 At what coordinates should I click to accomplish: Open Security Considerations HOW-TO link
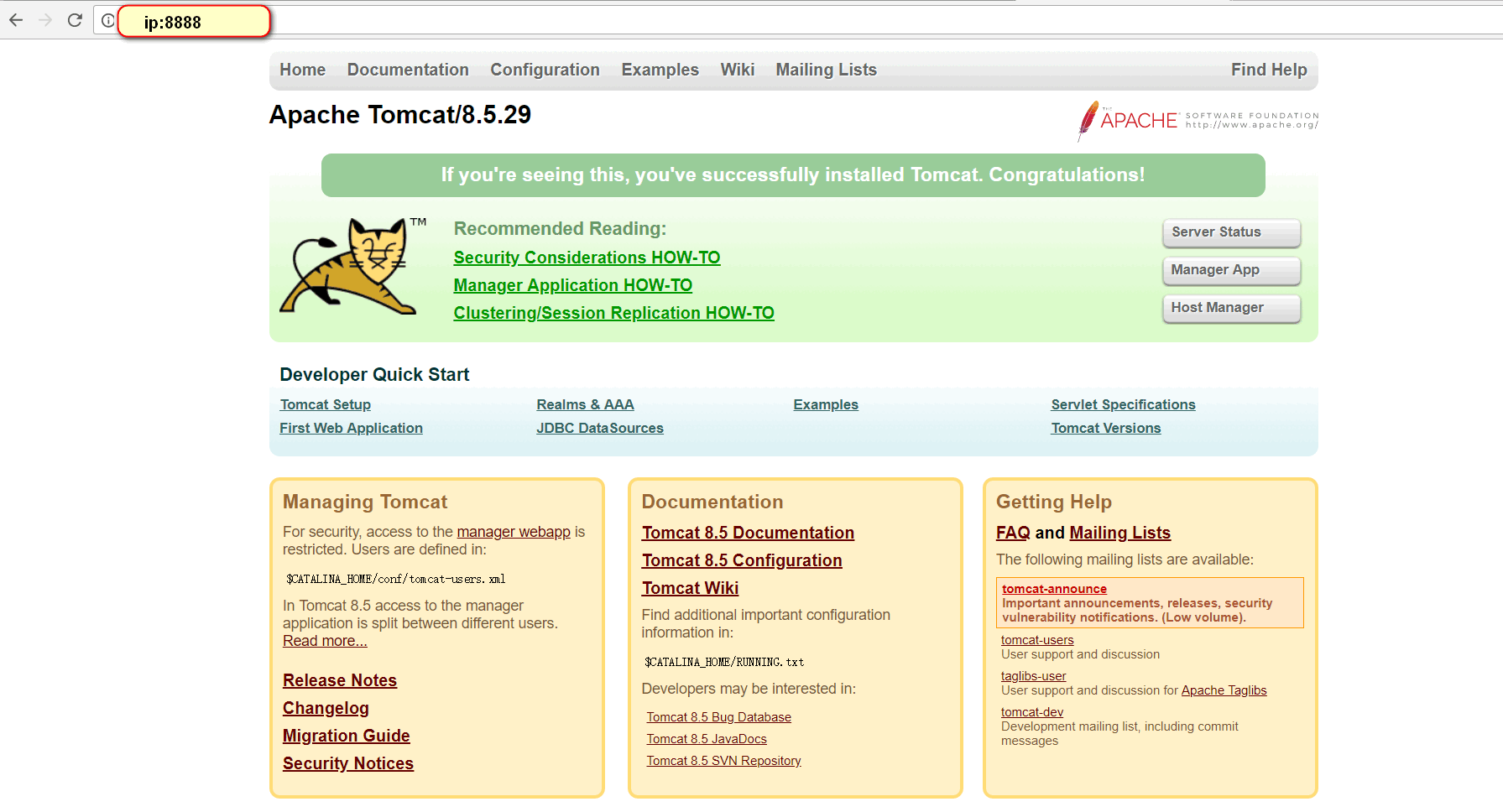[587, 258]
